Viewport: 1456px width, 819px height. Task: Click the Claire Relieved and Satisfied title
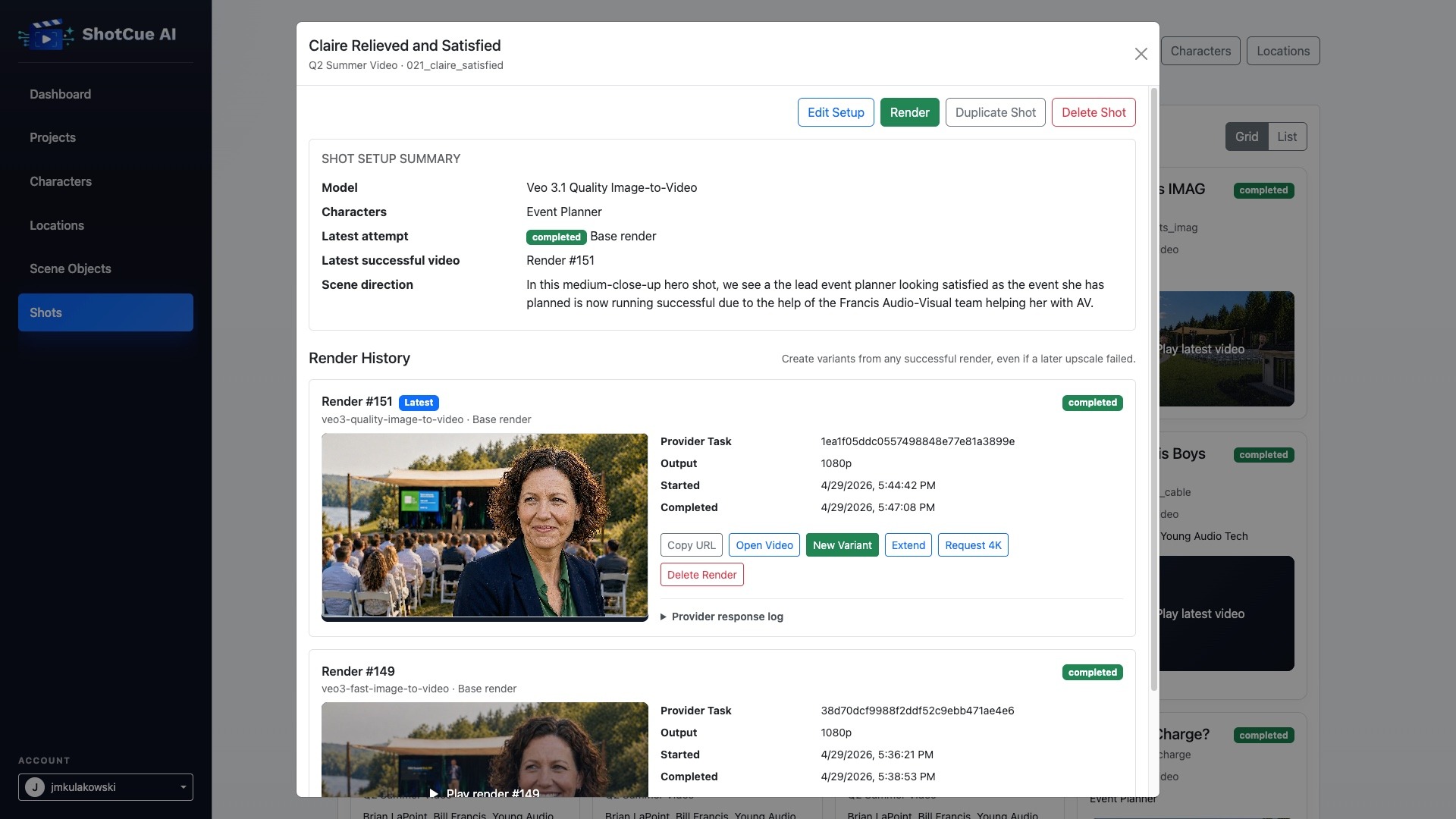[405, 45]
